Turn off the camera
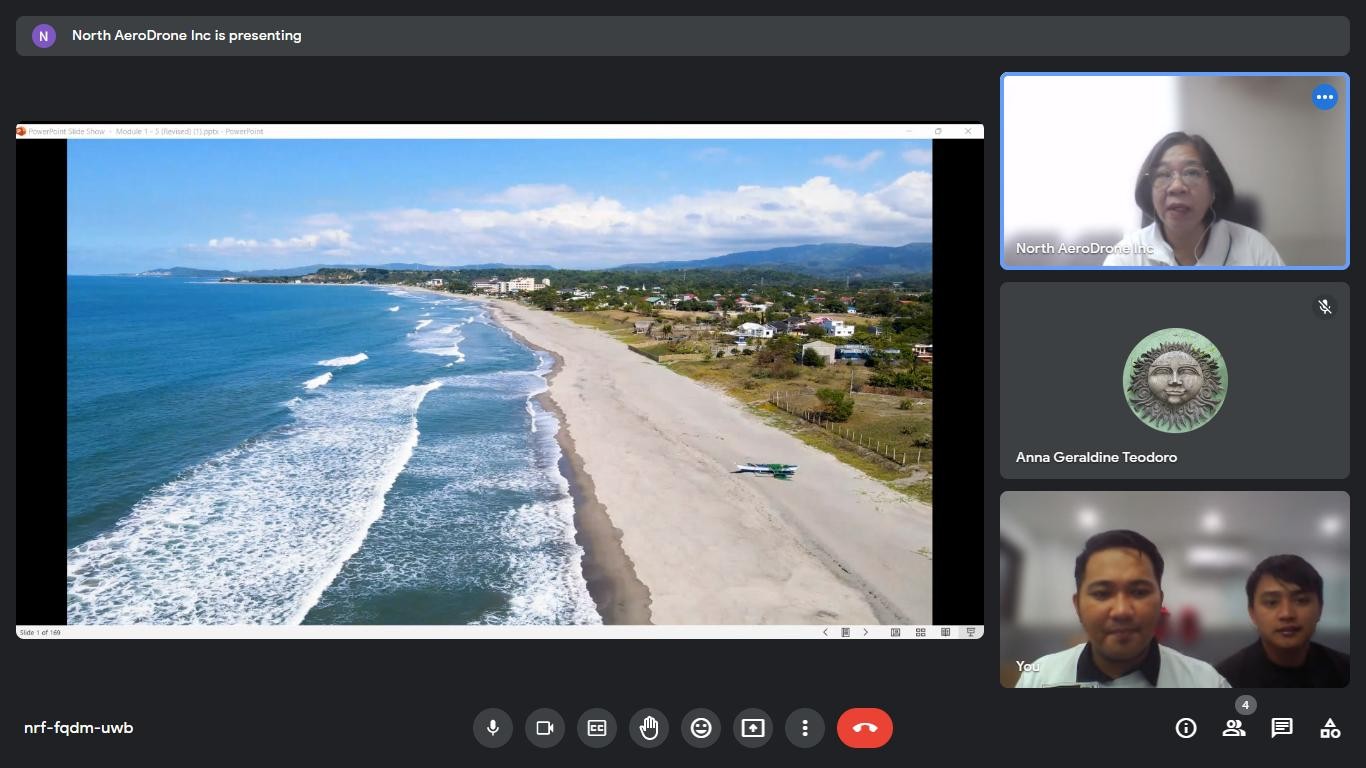 pyautogui.click(x=545, y=728)
